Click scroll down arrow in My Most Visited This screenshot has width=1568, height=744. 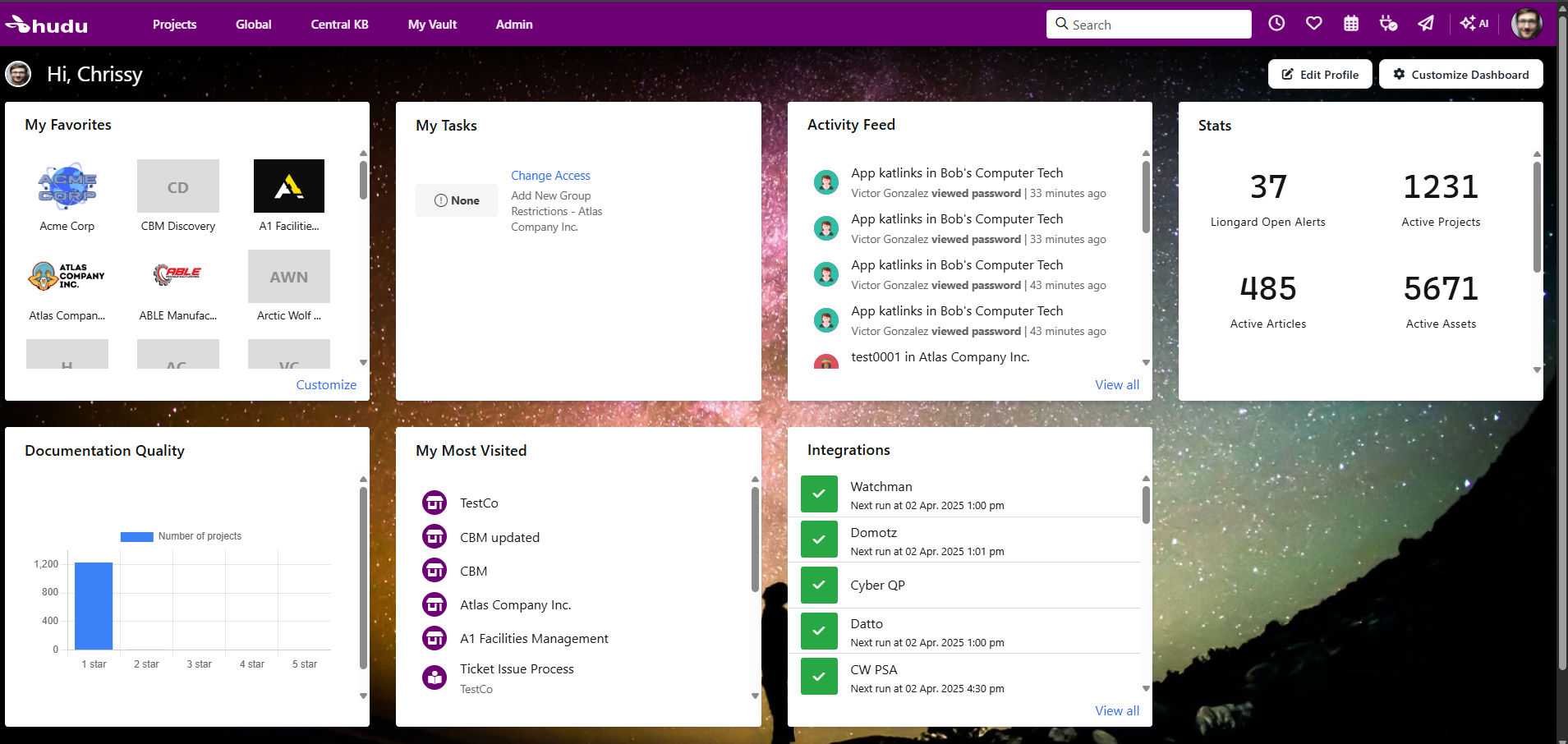coord(755,696)
